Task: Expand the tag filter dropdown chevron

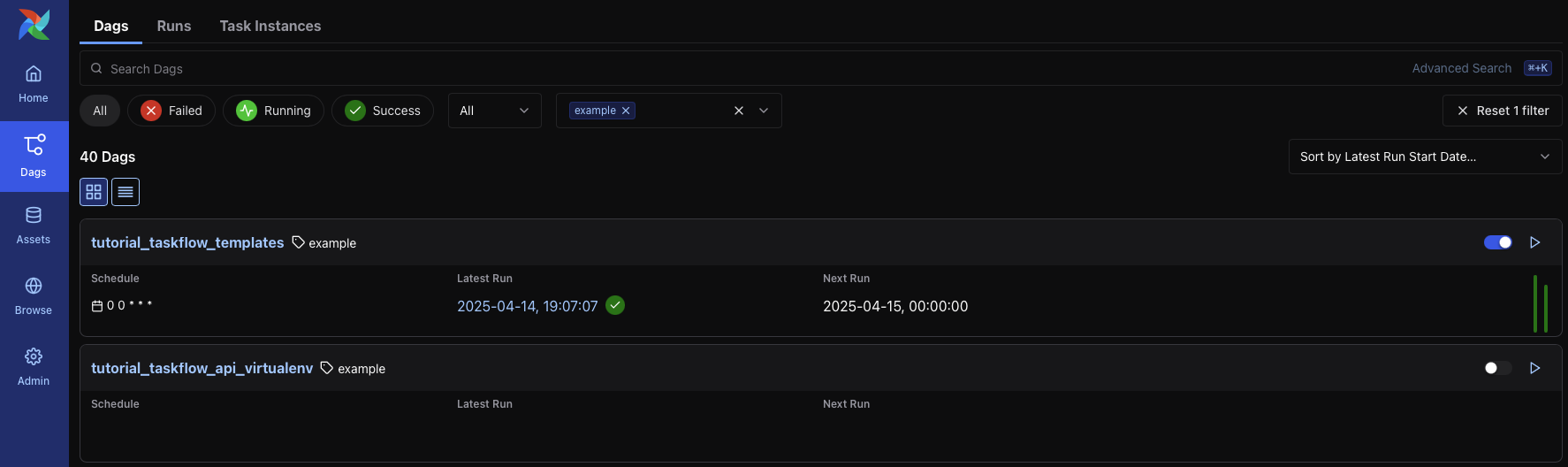Action: click(764, 111)
